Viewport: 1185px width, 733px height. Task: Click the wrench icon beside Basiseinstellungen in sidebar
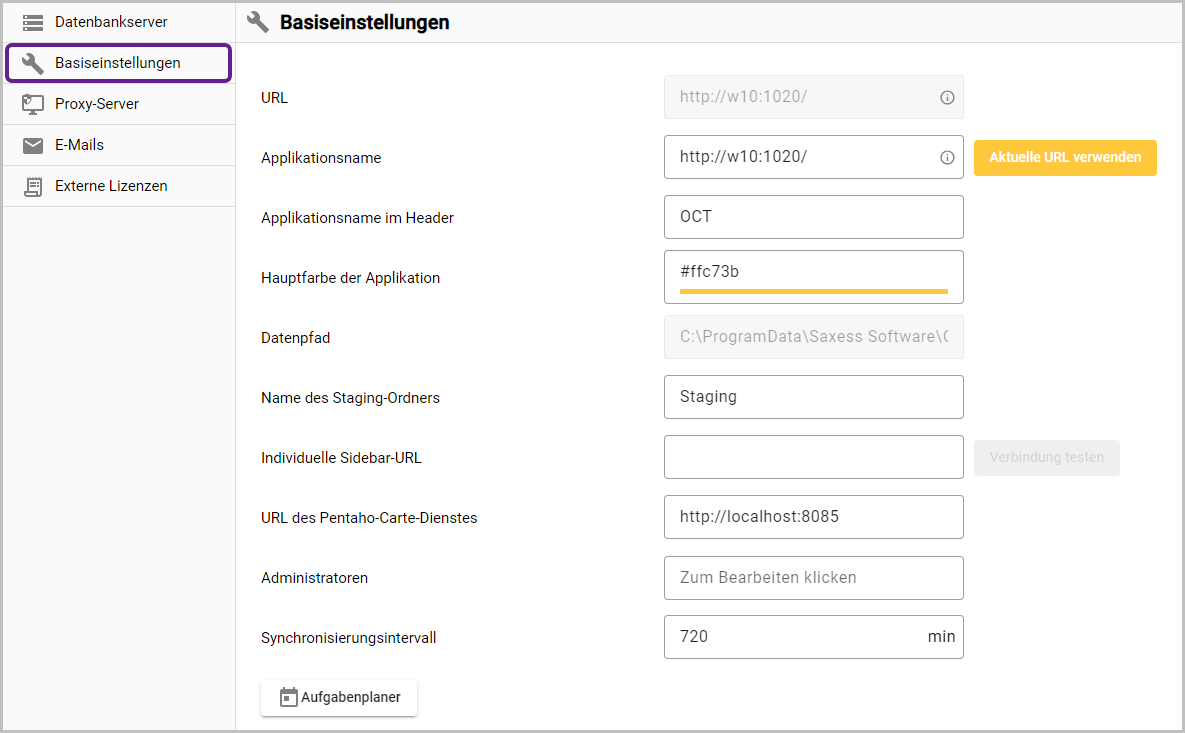click(x=33, y=63)
